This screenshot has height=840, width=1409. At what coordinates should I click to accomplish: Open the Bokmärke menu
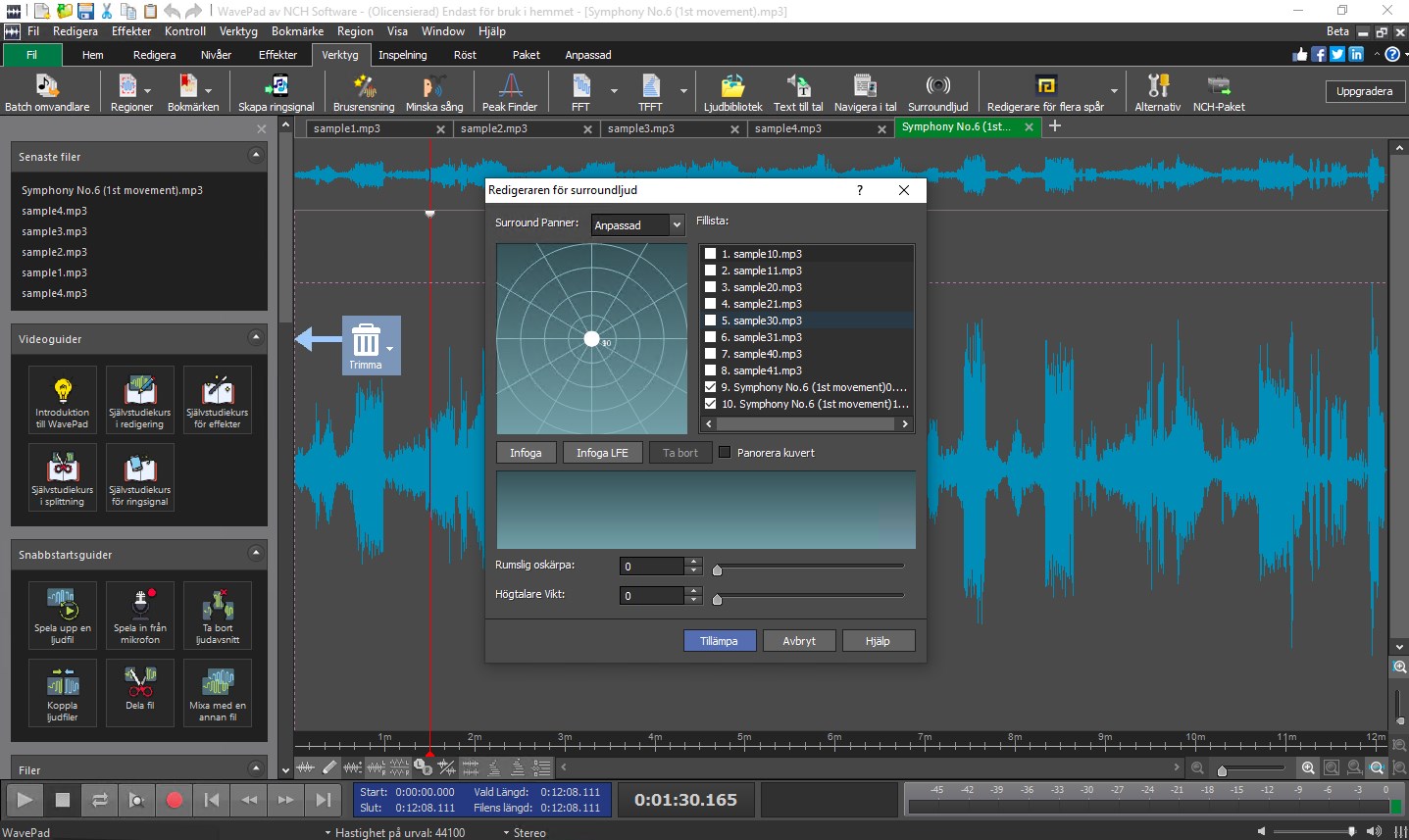pos(296,30)
